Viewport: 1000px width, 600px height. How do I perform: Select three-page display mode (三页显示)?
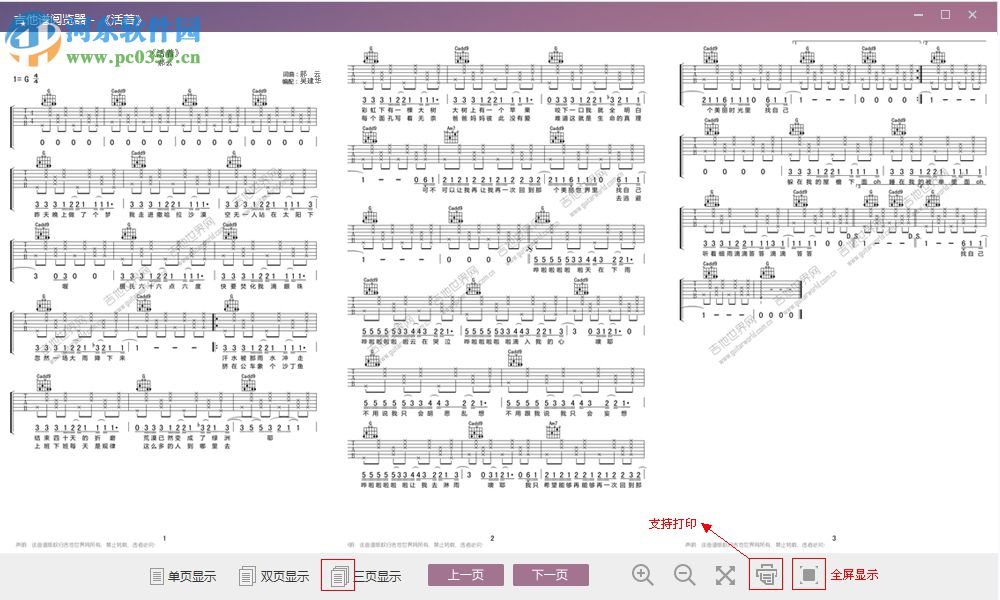pyautogui.click(x=366, y=576)
